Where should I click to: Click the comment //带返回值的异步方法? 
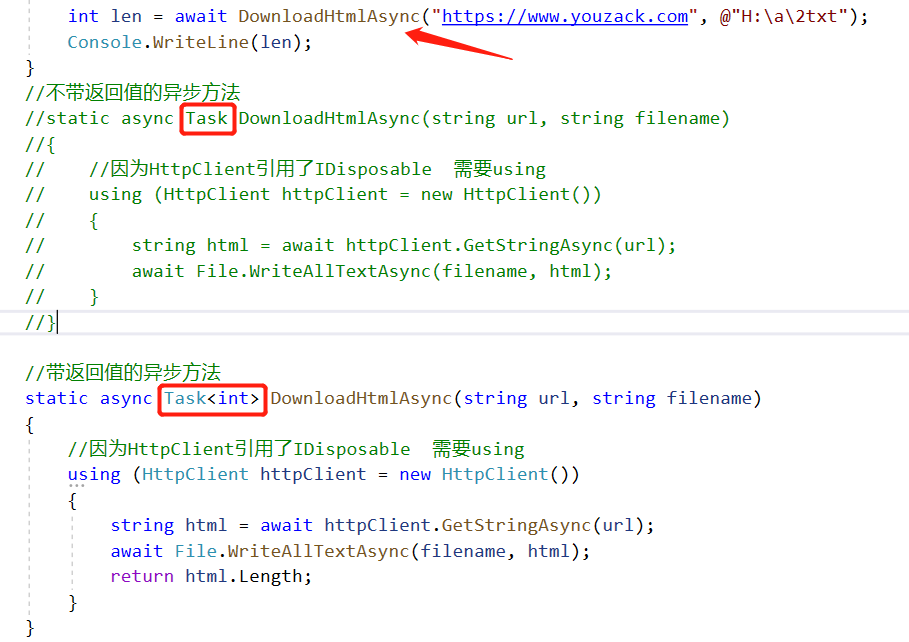coord(123,372)
